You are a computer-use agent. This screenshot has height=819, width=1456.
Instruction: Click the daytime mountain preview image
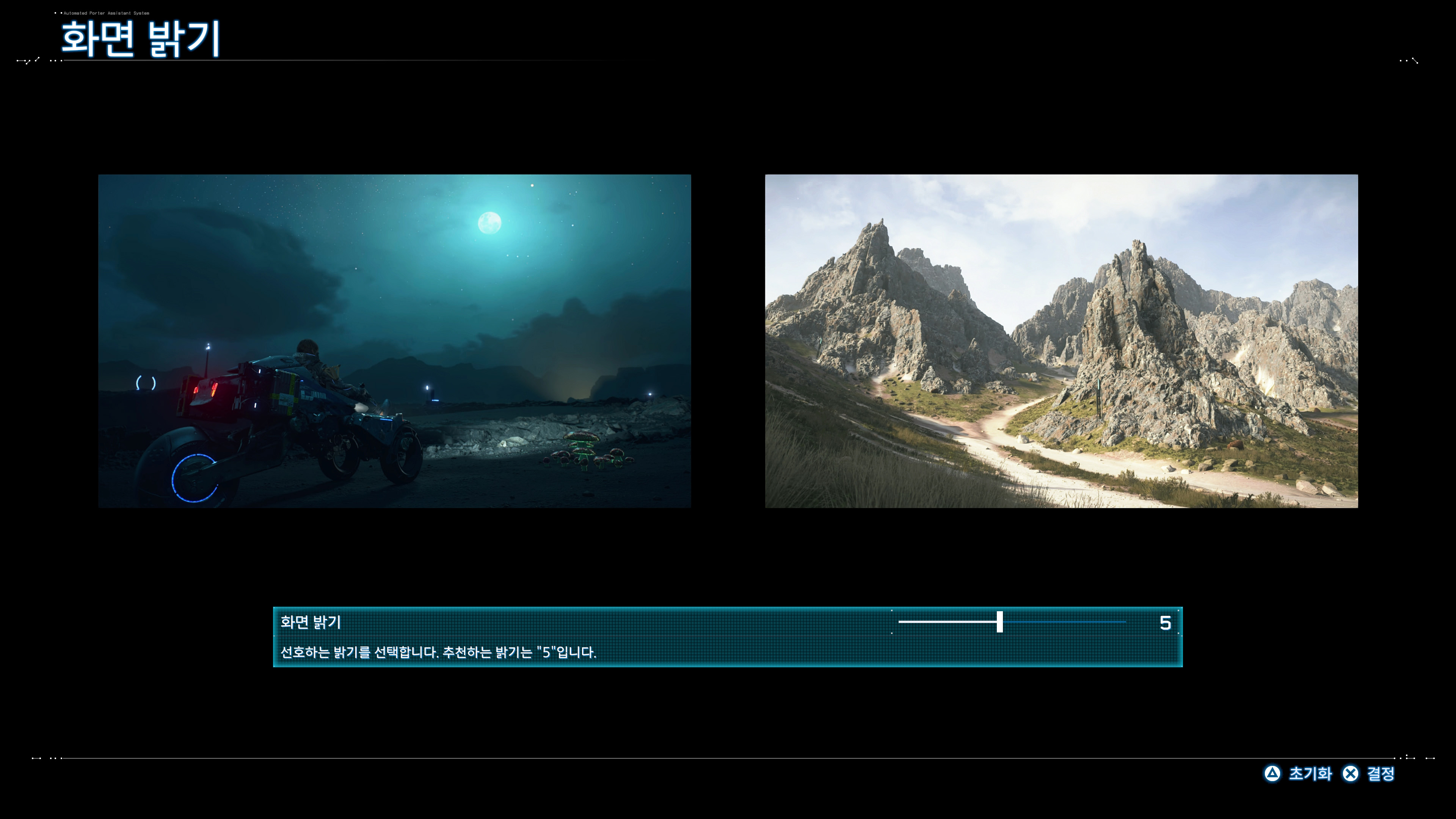click(x=1061, y=341)
